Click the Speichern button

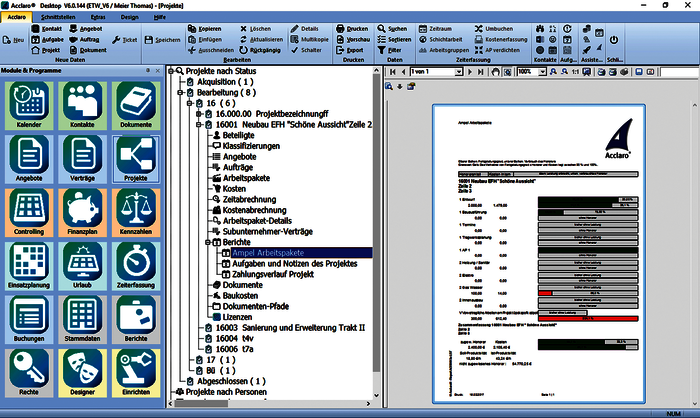[163, 40]
